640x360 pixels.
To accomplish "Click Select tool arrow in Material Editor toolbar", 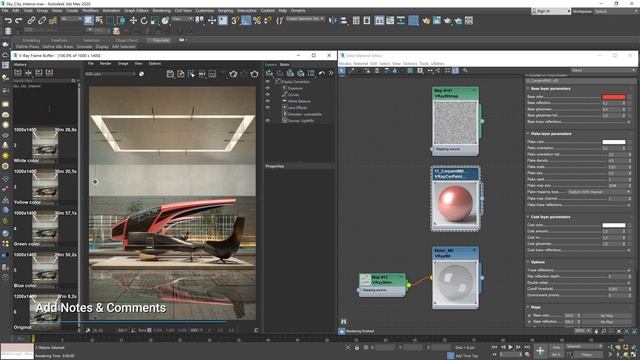I will [x=342, y=71].
